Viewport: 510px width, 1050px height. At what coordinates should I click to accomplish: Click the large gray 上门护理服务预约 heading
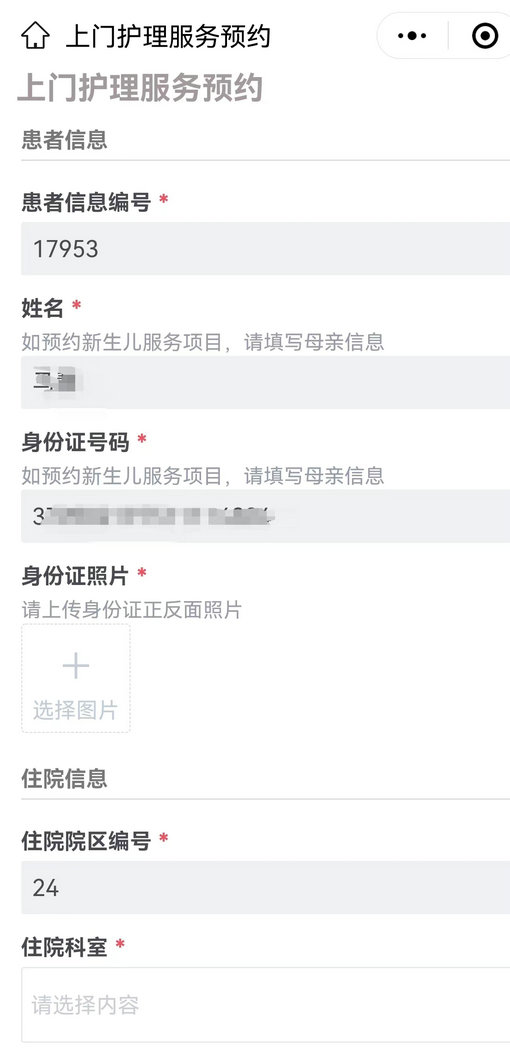[140, 88]
